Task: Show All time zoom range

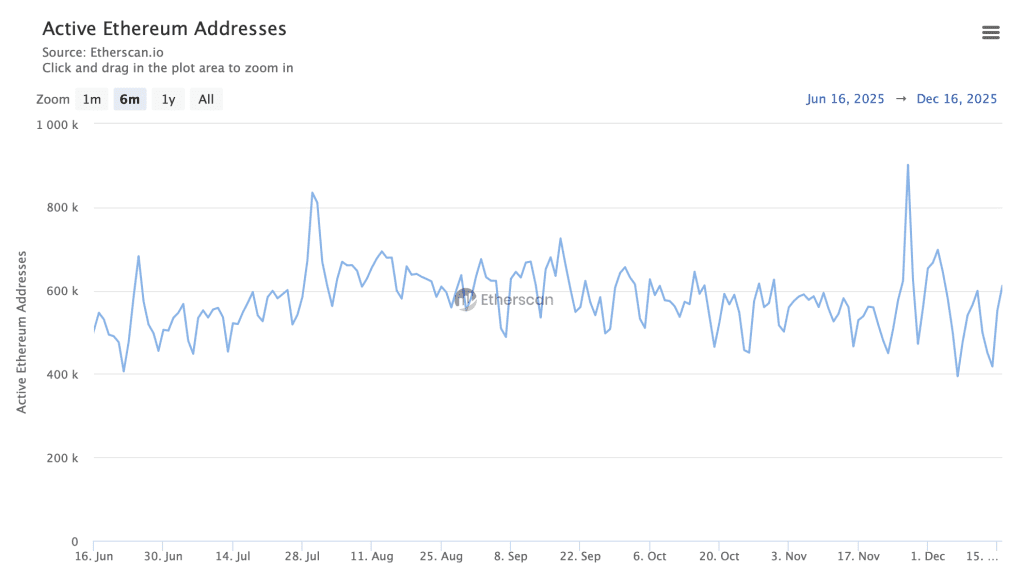Action: pyautogui.click(x=205, y=99)
